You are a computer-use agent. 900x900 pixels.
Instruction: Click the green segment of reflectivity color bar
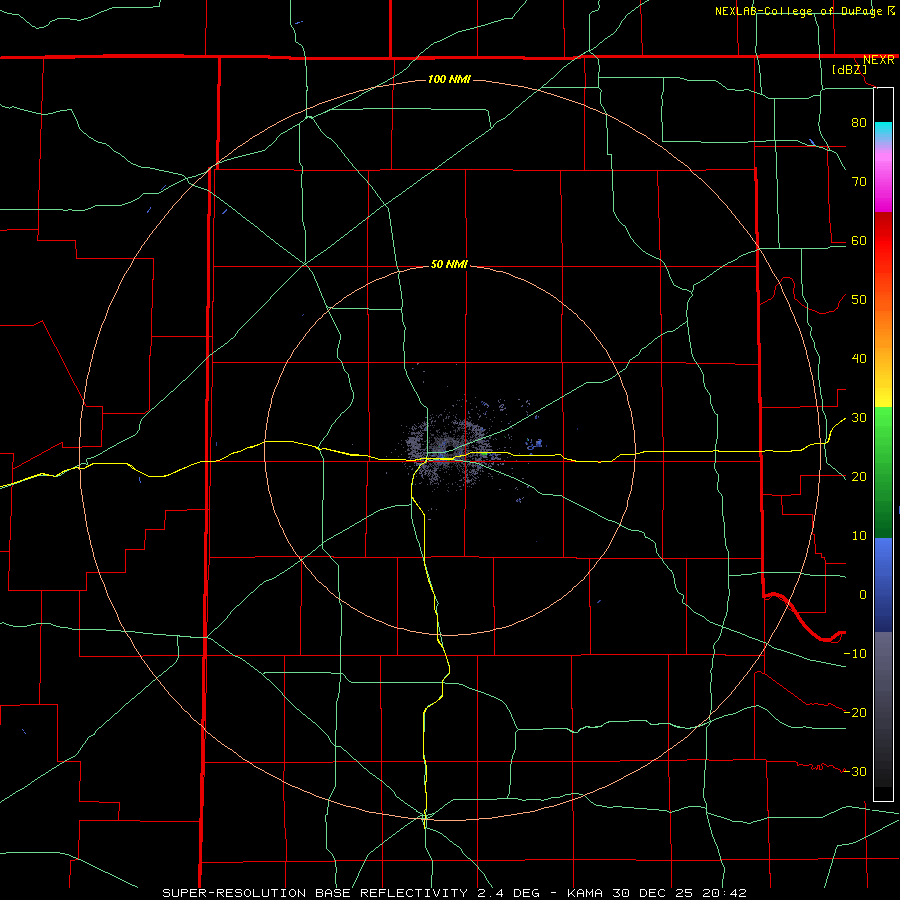883,472
